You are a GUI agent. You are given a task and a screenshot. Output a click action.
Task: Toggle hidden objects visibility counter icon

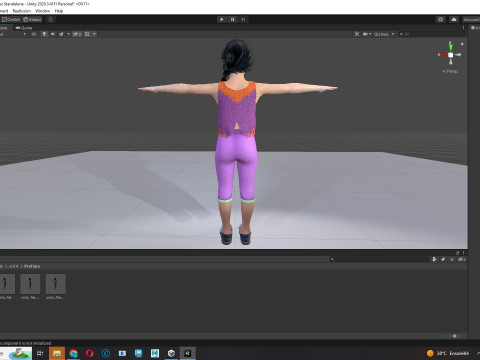pyautogui.click(x=77, y=34)
